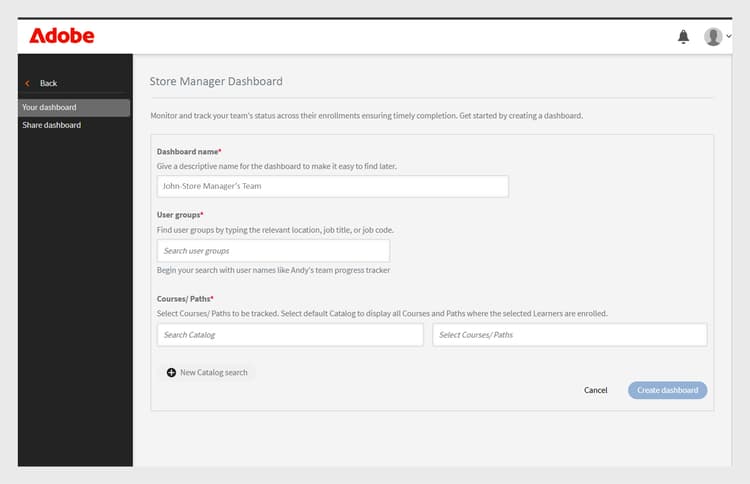Click the Store Manager Dashboard heading
Screen dimensions: 750x484
point(216,81)
